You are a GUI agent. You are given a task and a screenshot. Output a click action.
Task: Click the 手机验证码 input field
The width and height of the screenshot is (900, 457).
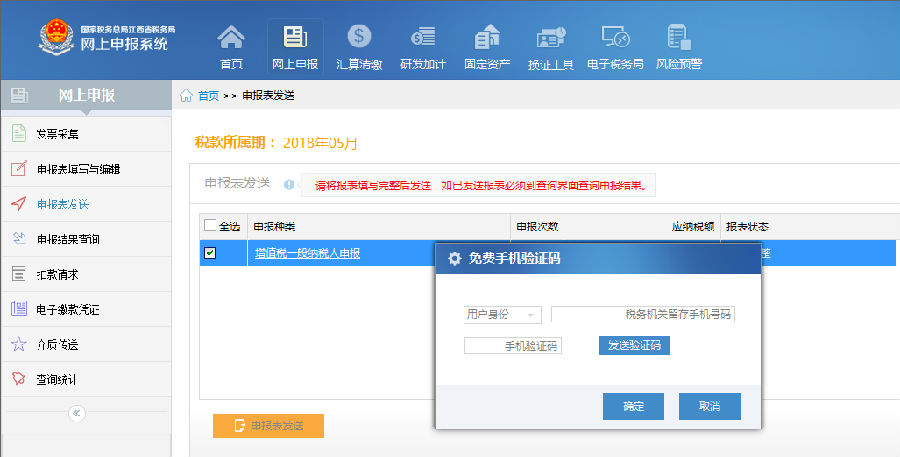coord(513,346)
